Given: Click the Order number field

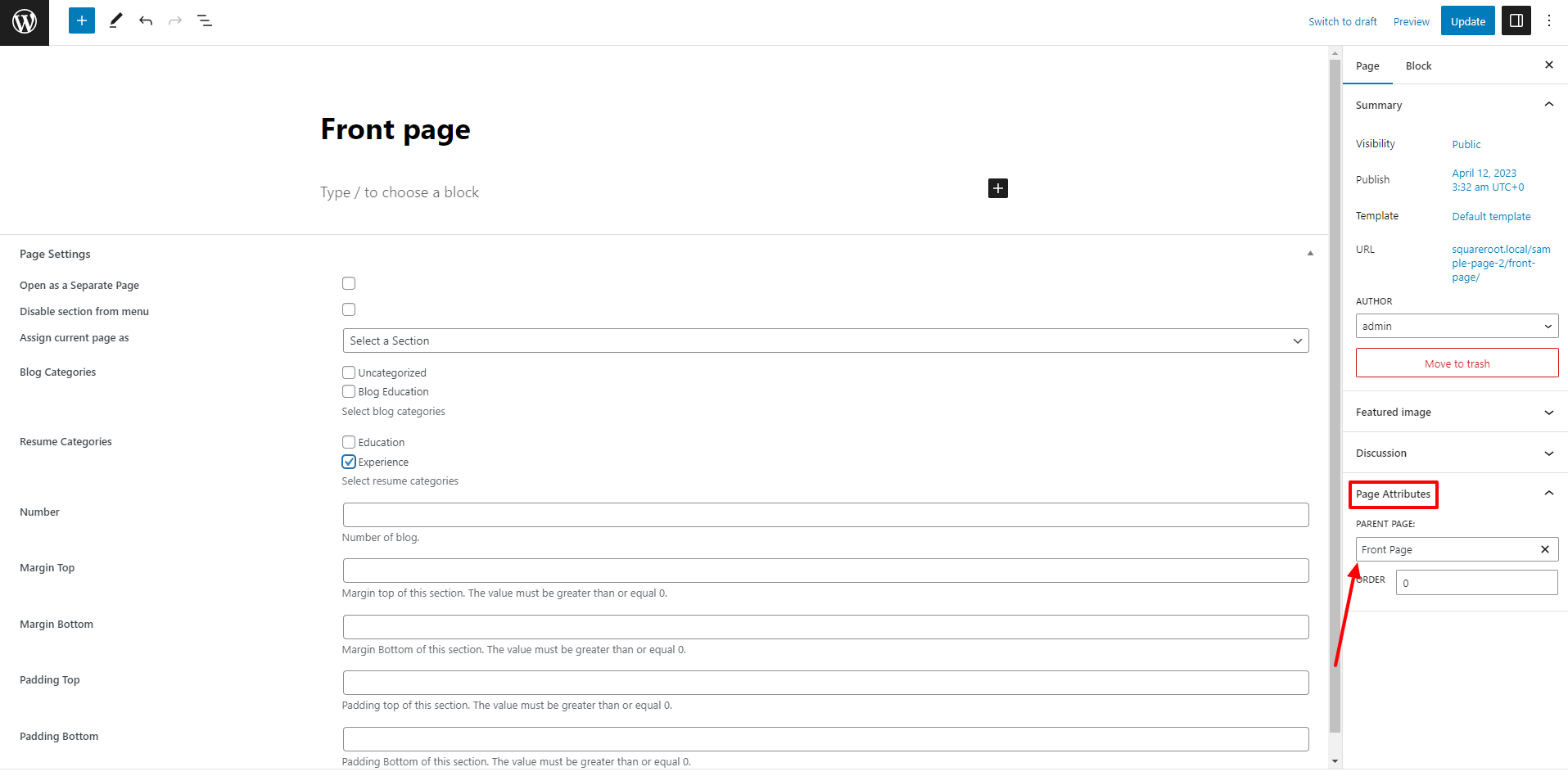Looking at the screenshot, I should tap(1476, 583).
